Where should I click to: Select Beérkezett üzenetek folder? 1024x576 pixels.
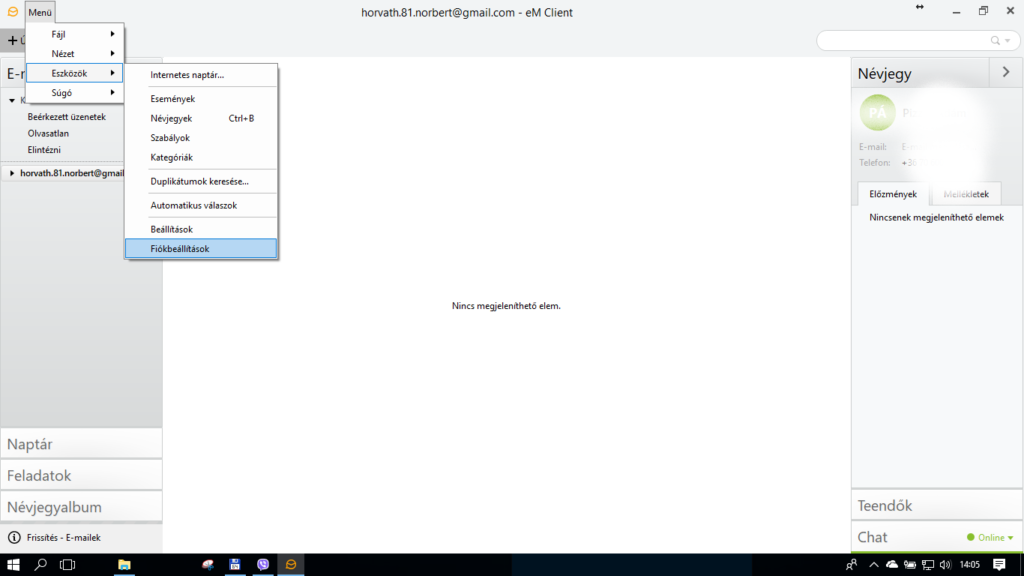(67, 117)
